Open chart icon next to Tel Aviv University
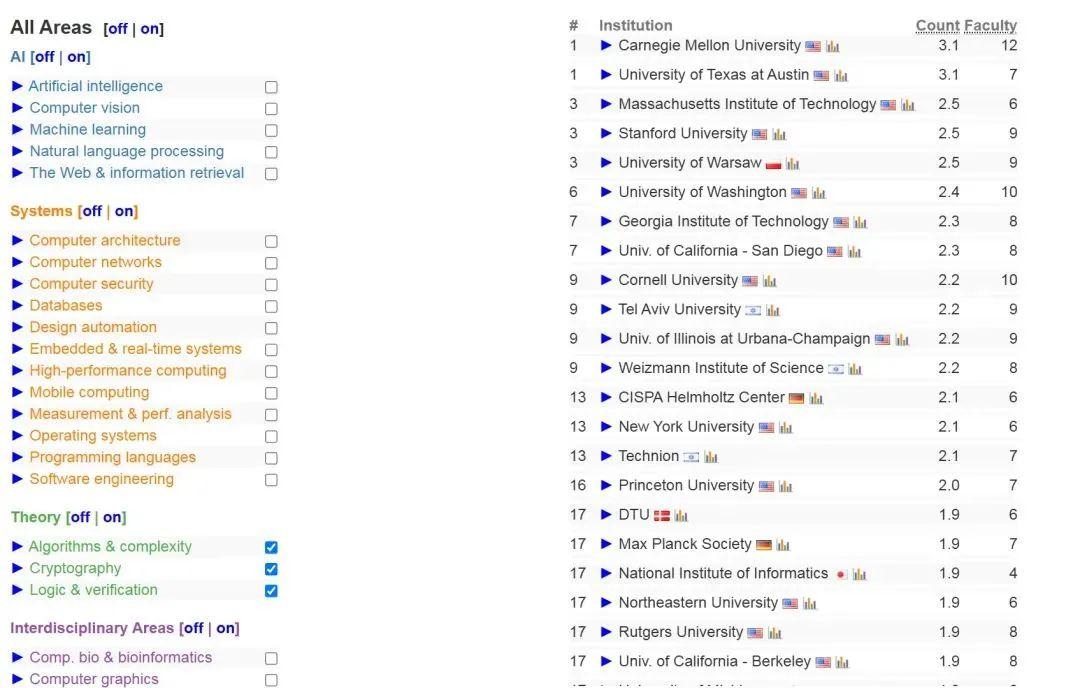Screen dimensions: 1080x688 tap(773, 311)
